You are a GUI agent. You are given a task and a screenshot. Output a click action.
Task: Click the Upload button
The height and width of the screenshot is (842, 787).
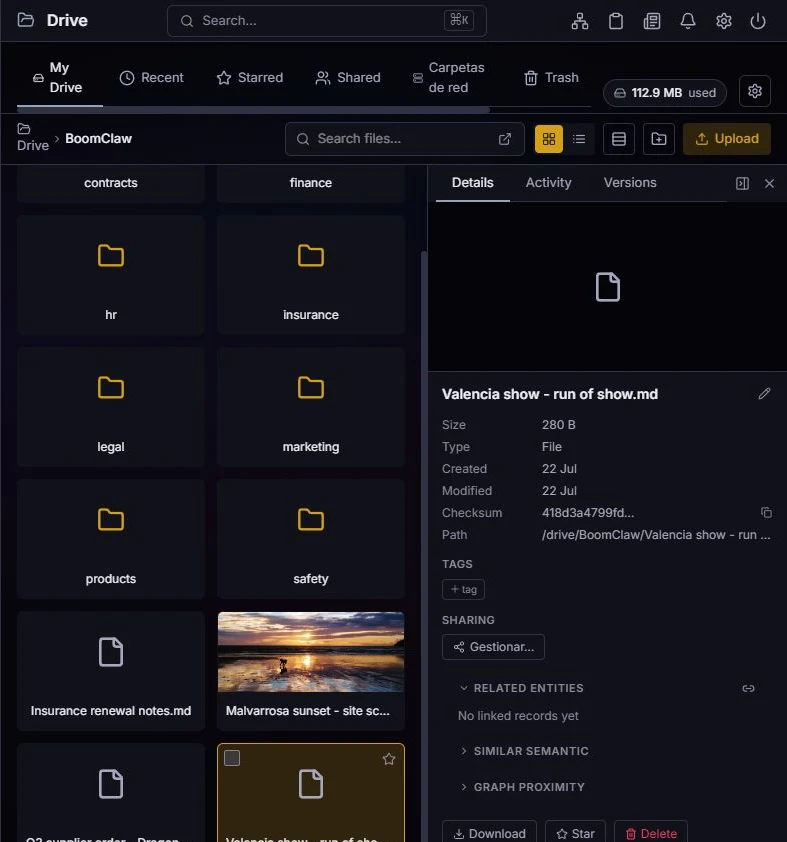(727, 139)
